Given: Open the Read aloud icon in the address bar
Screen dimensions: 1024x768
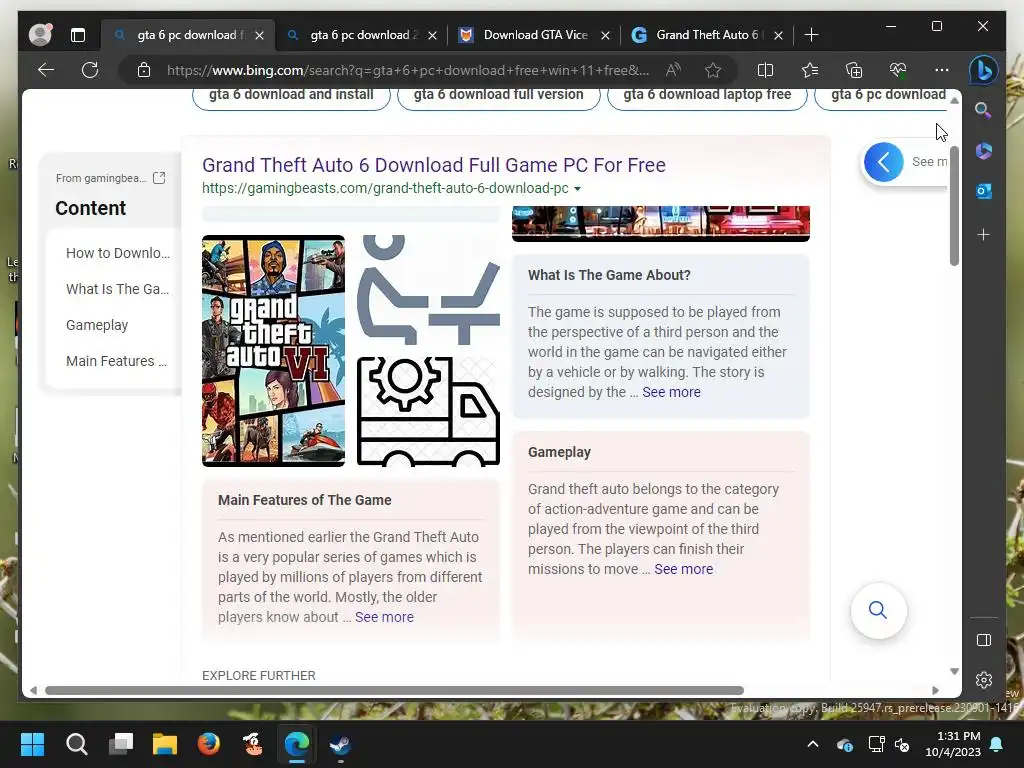Looking at the screenshot, I should coord(673,70).
